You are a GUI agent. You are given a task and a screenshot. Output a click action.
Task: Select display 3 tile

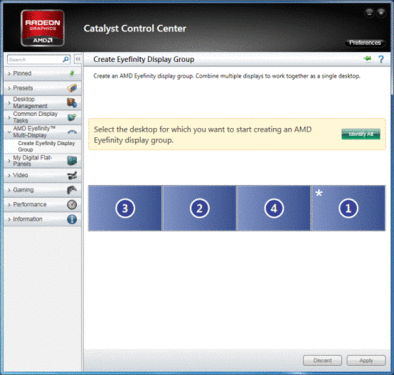pyautogui.click(x=125, y=208)
